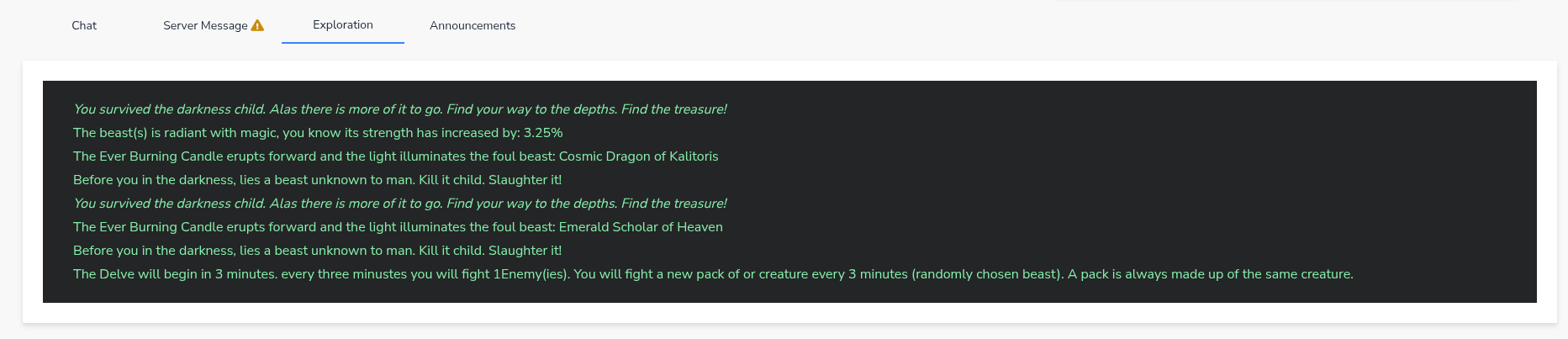Switch to the Chat tab
Viewport: 1568px width, 339px height.
84,25
